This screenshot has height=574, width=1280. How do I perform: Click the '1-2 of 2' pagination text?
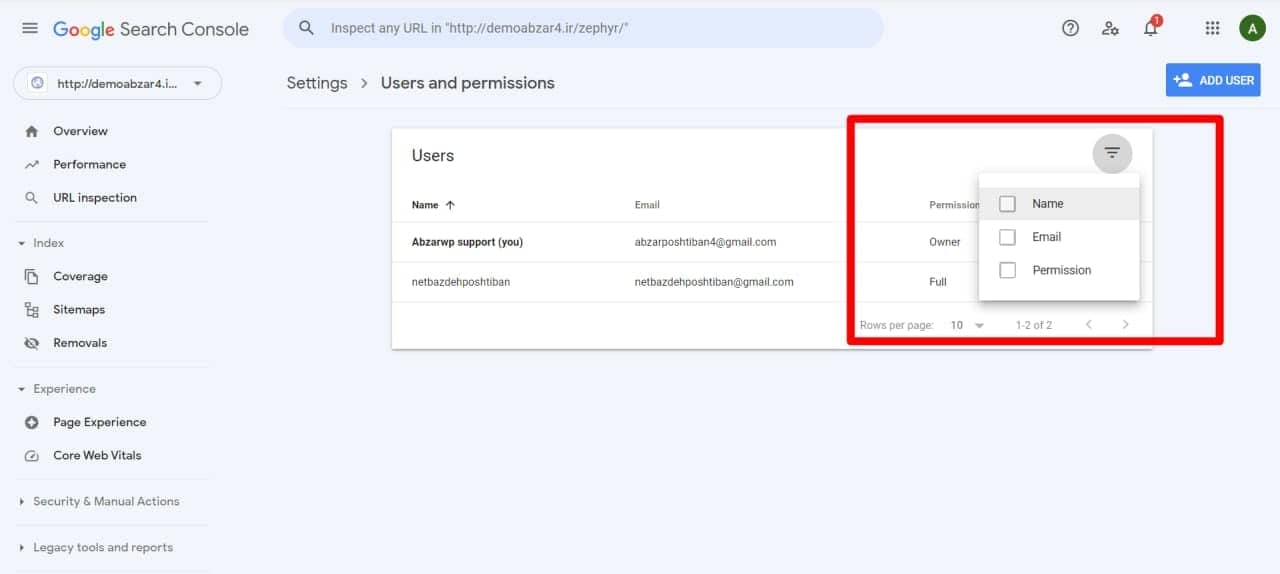click(1033, 325)
